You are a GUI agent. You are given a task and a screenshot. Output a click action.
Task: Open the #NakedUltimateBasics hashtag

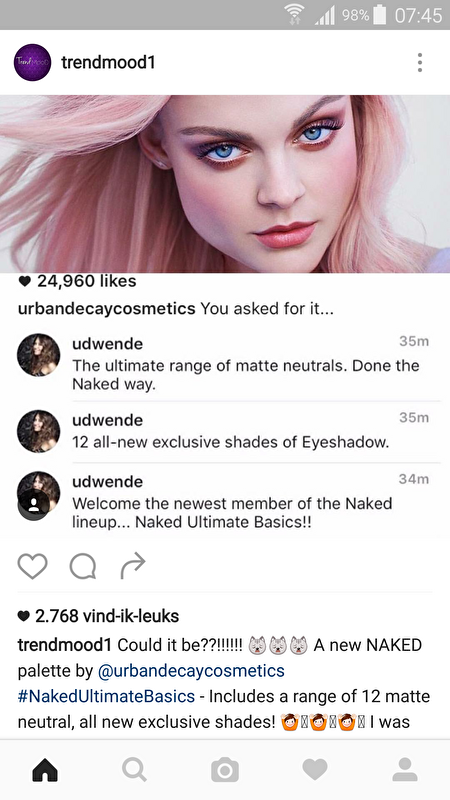(x=106, y=696)
